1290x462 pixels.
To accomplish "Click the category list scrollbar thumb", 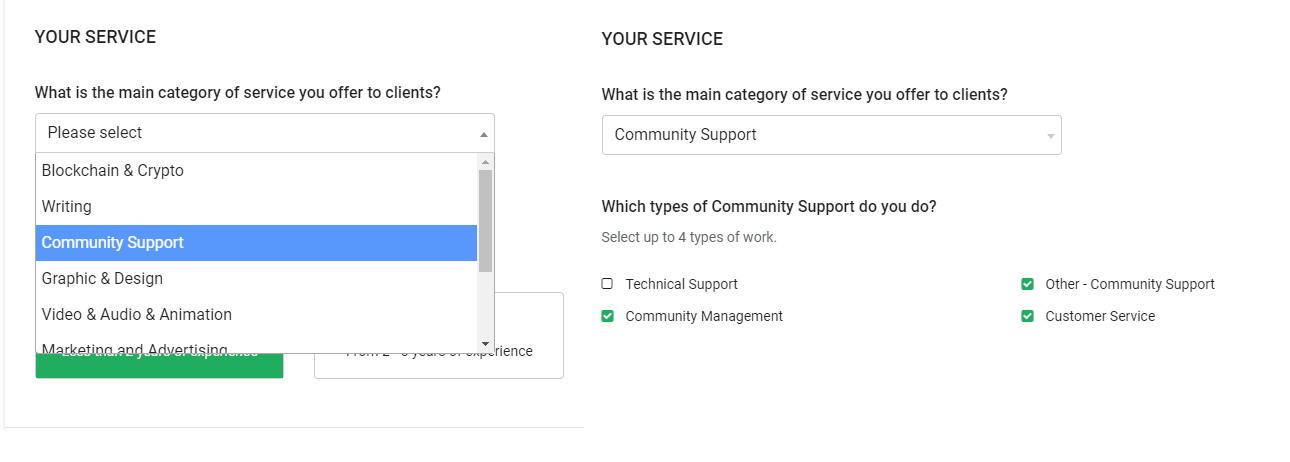I will tap(485, 220).
